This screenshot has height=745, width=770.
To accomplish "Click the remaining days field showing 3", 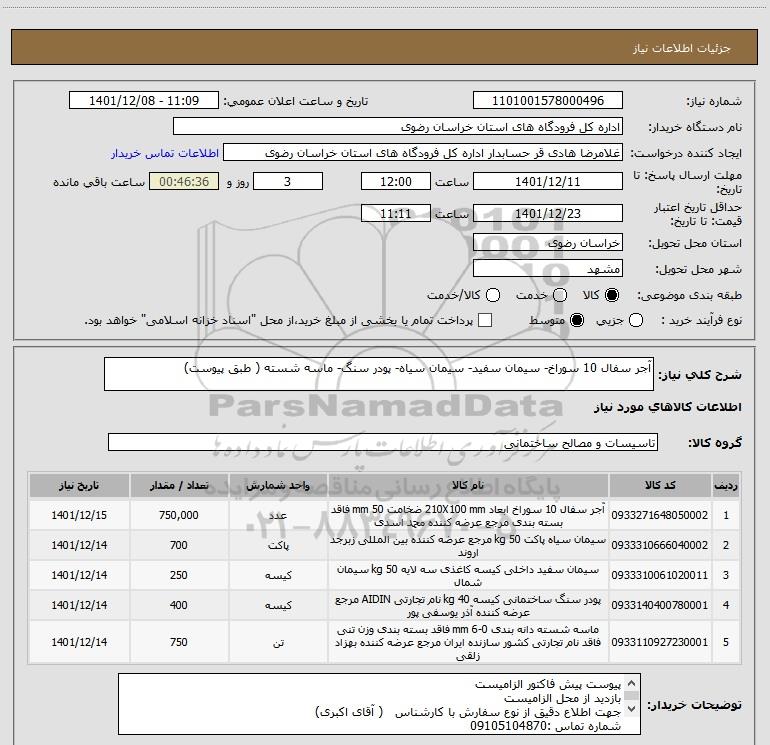I will (x=288, y=181).
